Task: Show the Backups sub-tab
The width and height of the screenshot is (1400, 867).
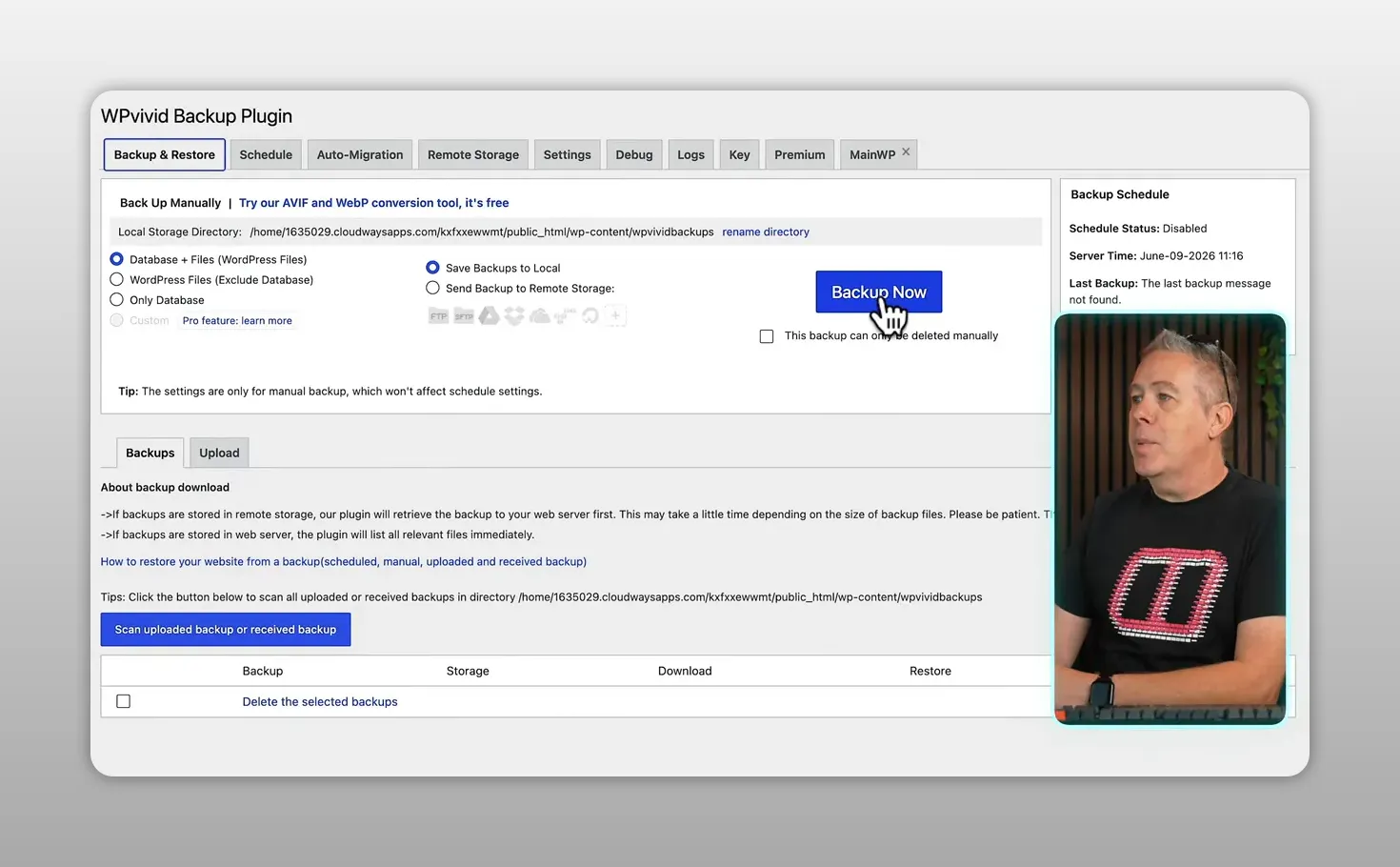Action: (x=150, y=453)
